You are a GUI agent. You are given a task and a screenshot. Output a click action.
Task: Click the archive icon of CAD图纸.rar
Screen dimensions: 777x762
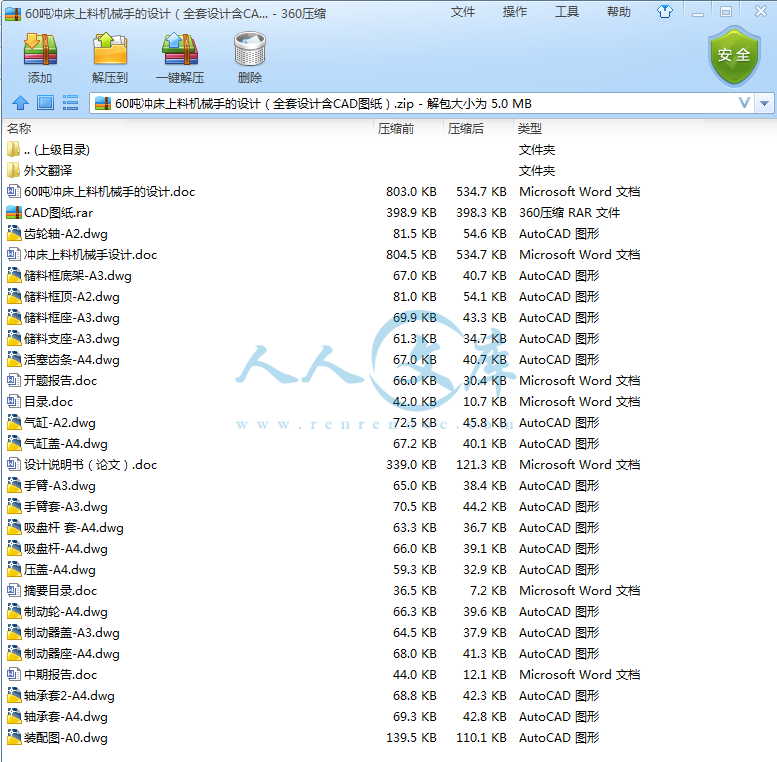[14, 213]
